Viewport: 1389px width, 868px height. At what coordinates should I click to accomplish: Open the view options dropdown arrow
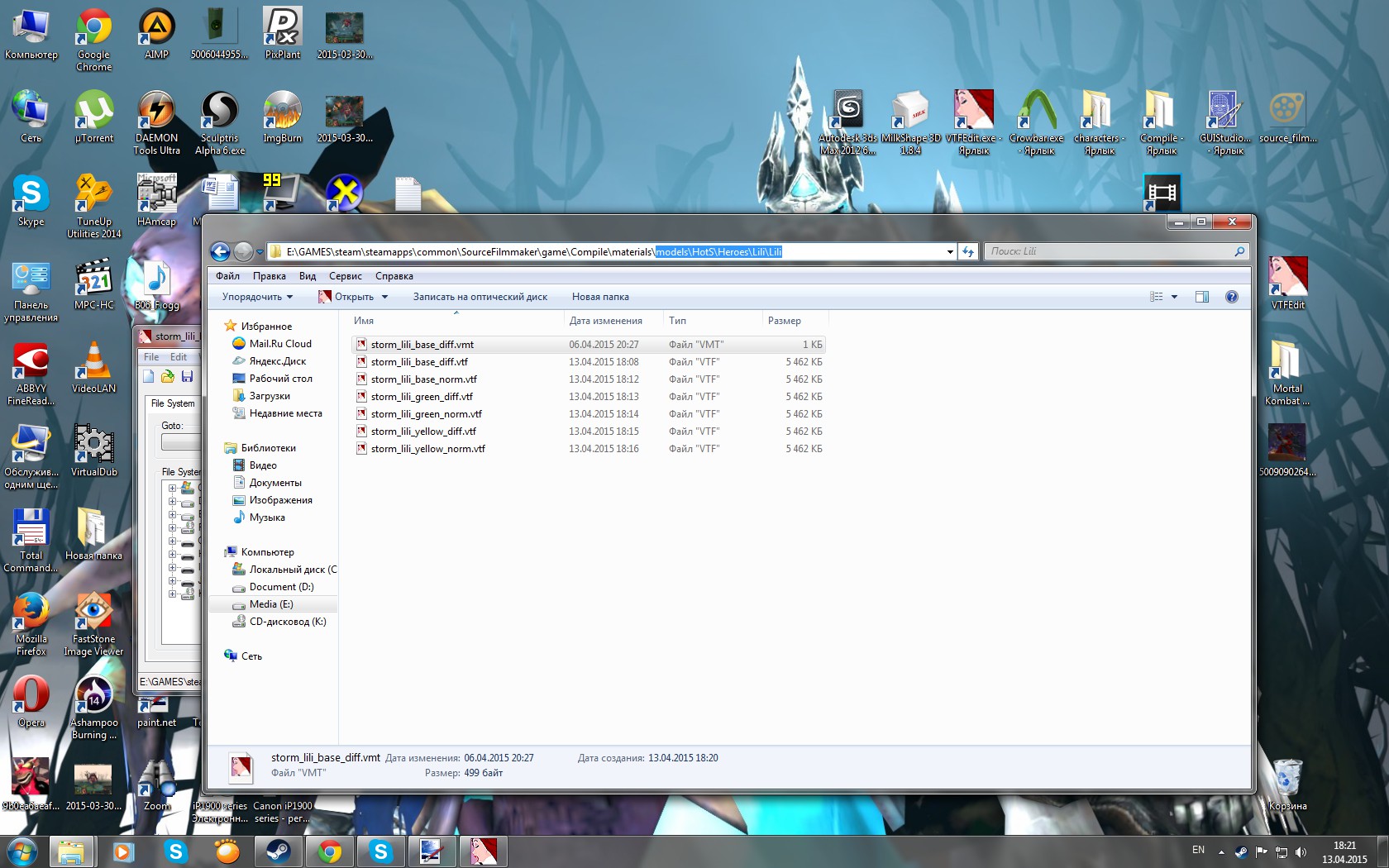coord(1174,297)
